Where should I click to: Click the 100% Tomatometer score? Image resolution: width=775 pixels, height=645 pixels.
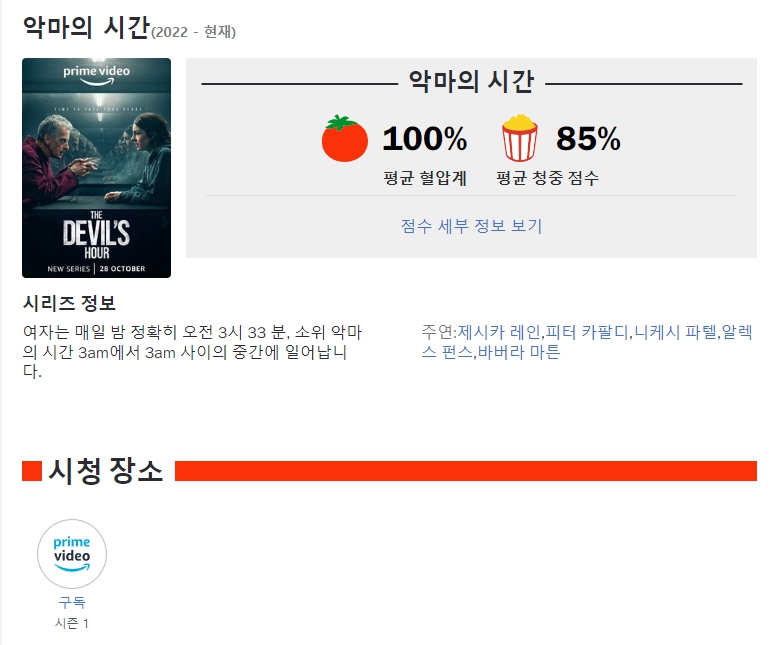point(425,138)
